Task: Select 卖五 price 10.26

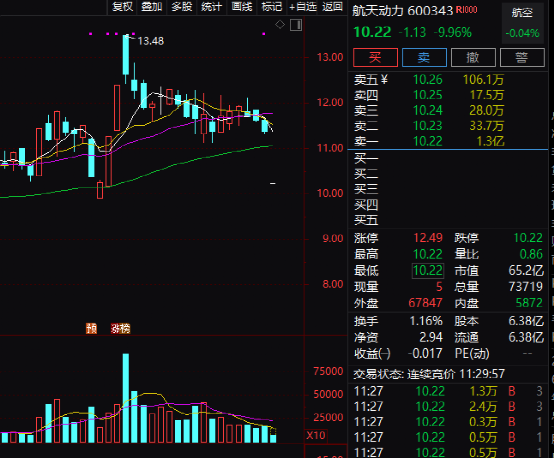Action: click(428, 80)
